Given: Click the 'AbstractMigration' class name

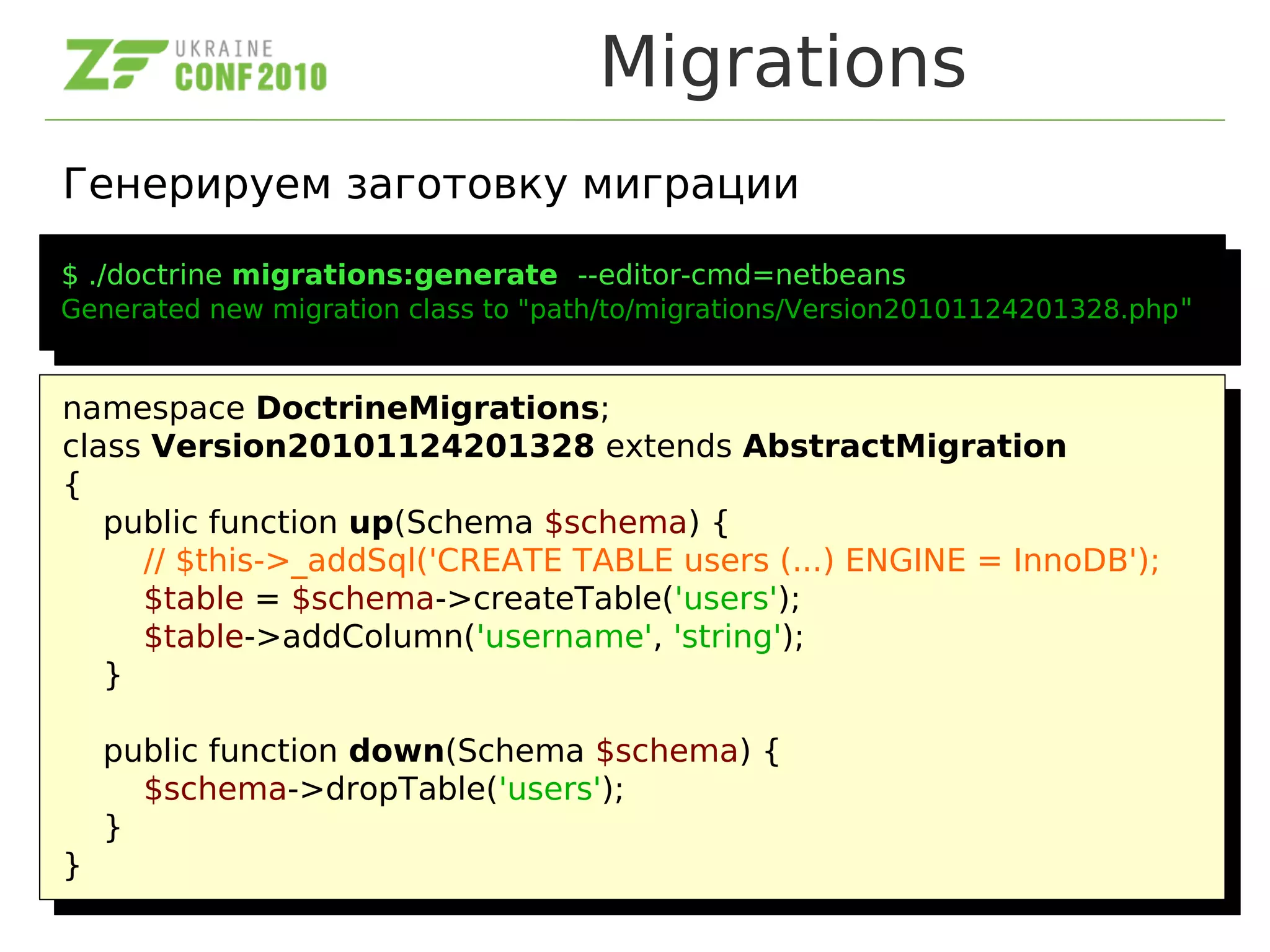Looking at the screenshot, I should coord(905,446).
